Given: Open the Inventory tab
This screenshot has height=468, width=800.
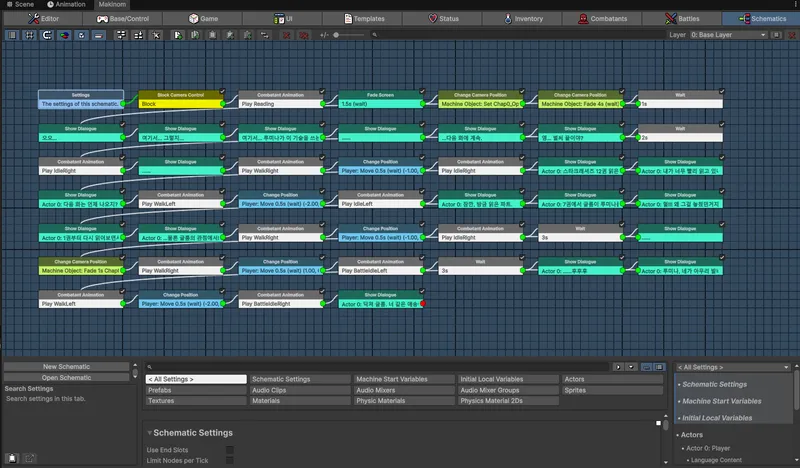Looking at the screenshot, I should (522, 18).
